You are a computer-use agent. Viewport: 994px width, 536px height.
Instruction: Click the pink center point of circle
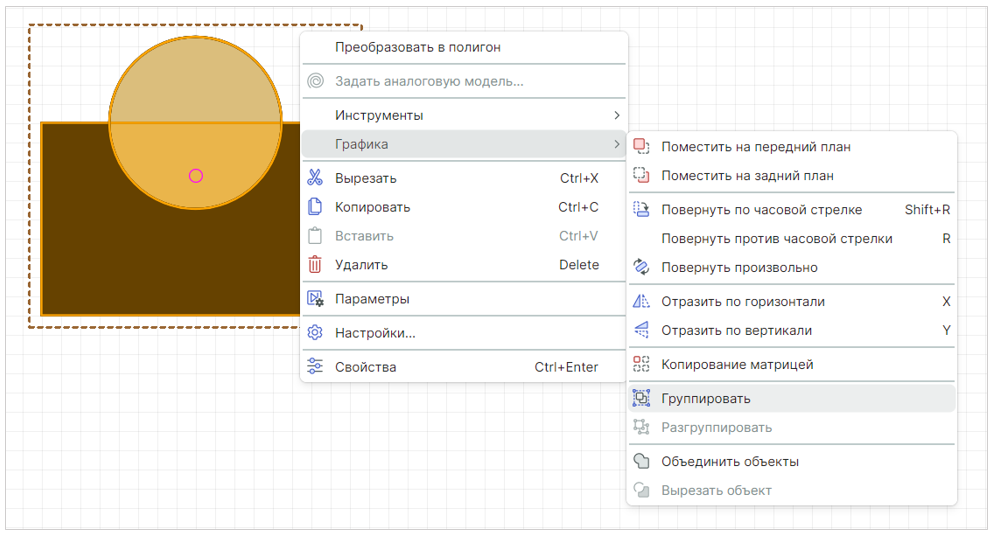click(x=196, y=176)
